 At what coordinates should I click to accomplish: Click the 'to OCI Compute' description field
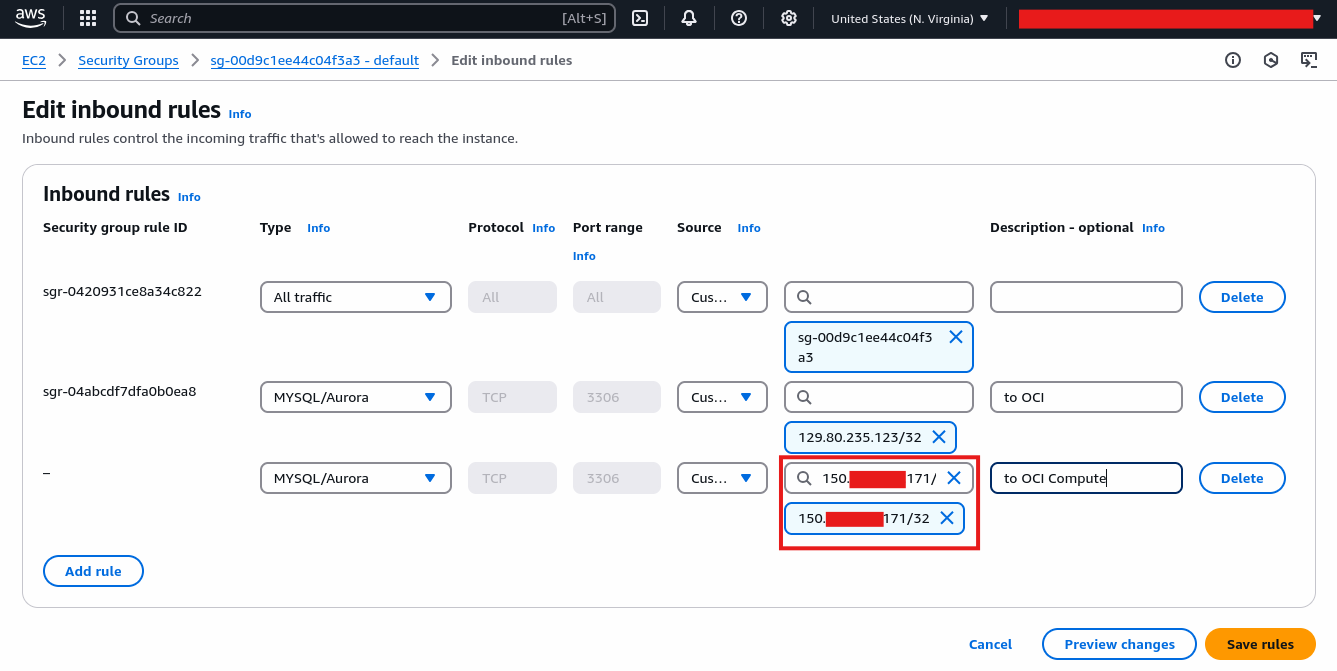pyautogui.click(x=1086, y=477)
